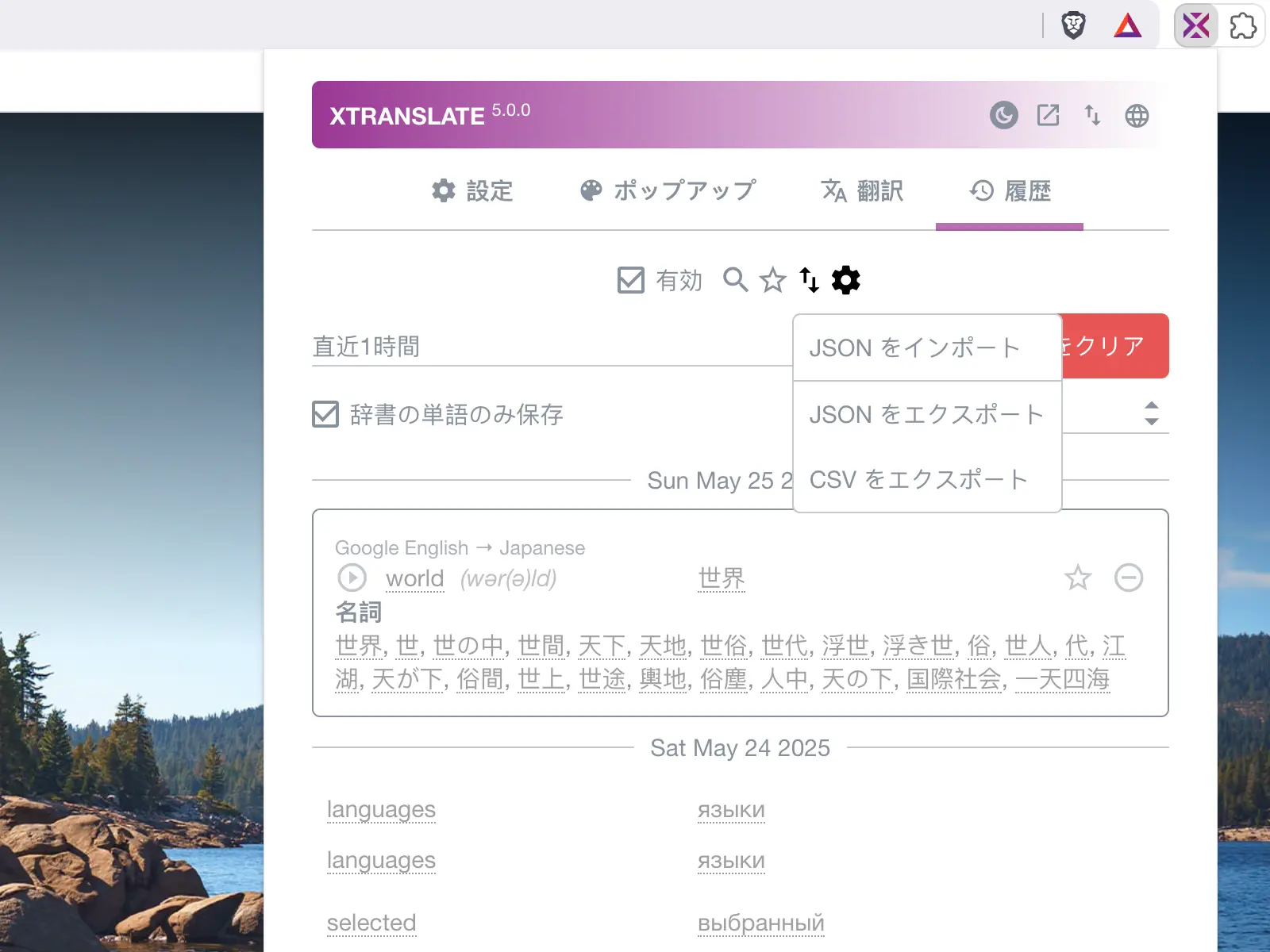Expand the dropdown with up-down arrows
1270x952 pixels.
(1151, 413)
